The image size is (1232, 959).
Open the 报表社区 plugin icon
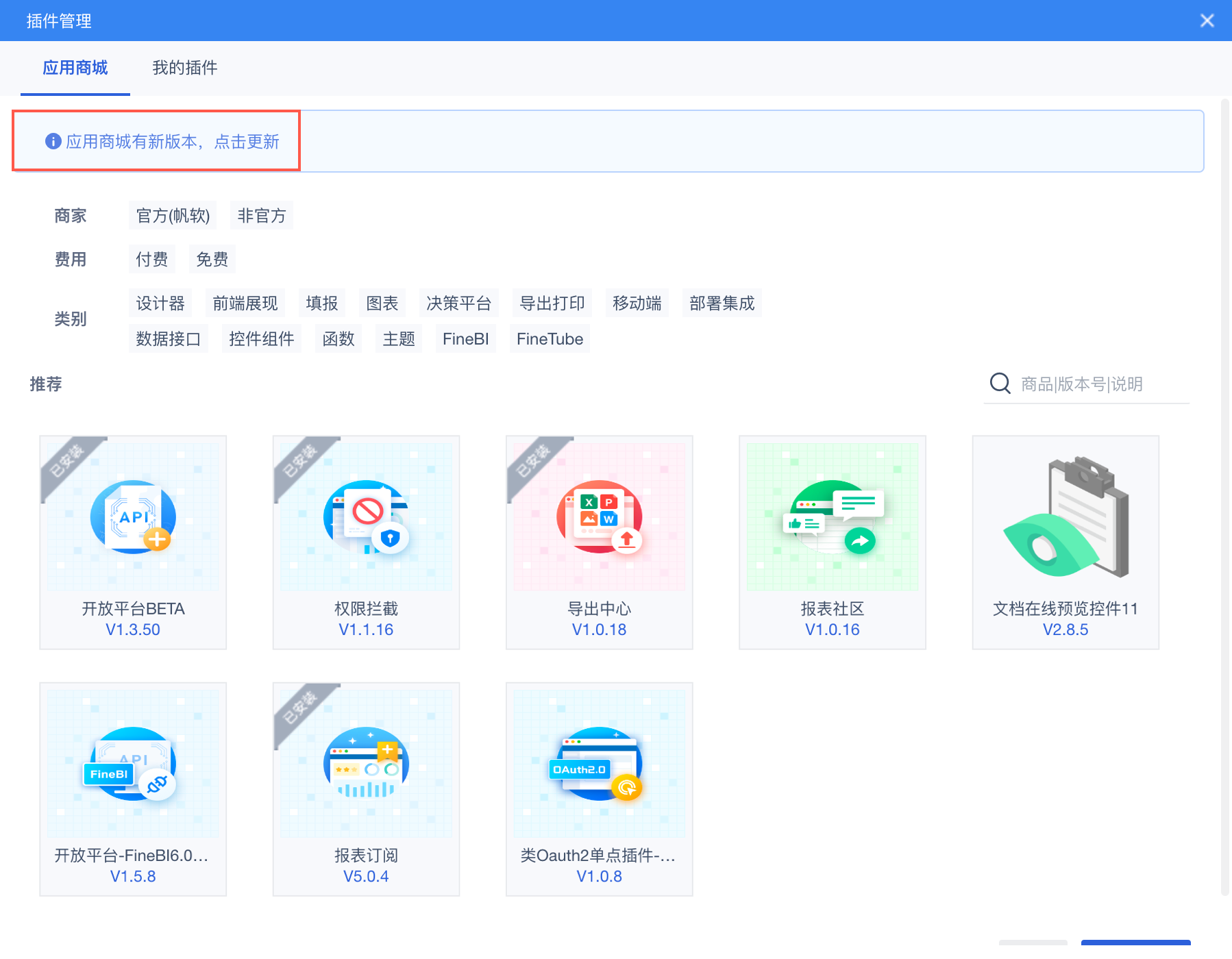(x=833, y=516)
